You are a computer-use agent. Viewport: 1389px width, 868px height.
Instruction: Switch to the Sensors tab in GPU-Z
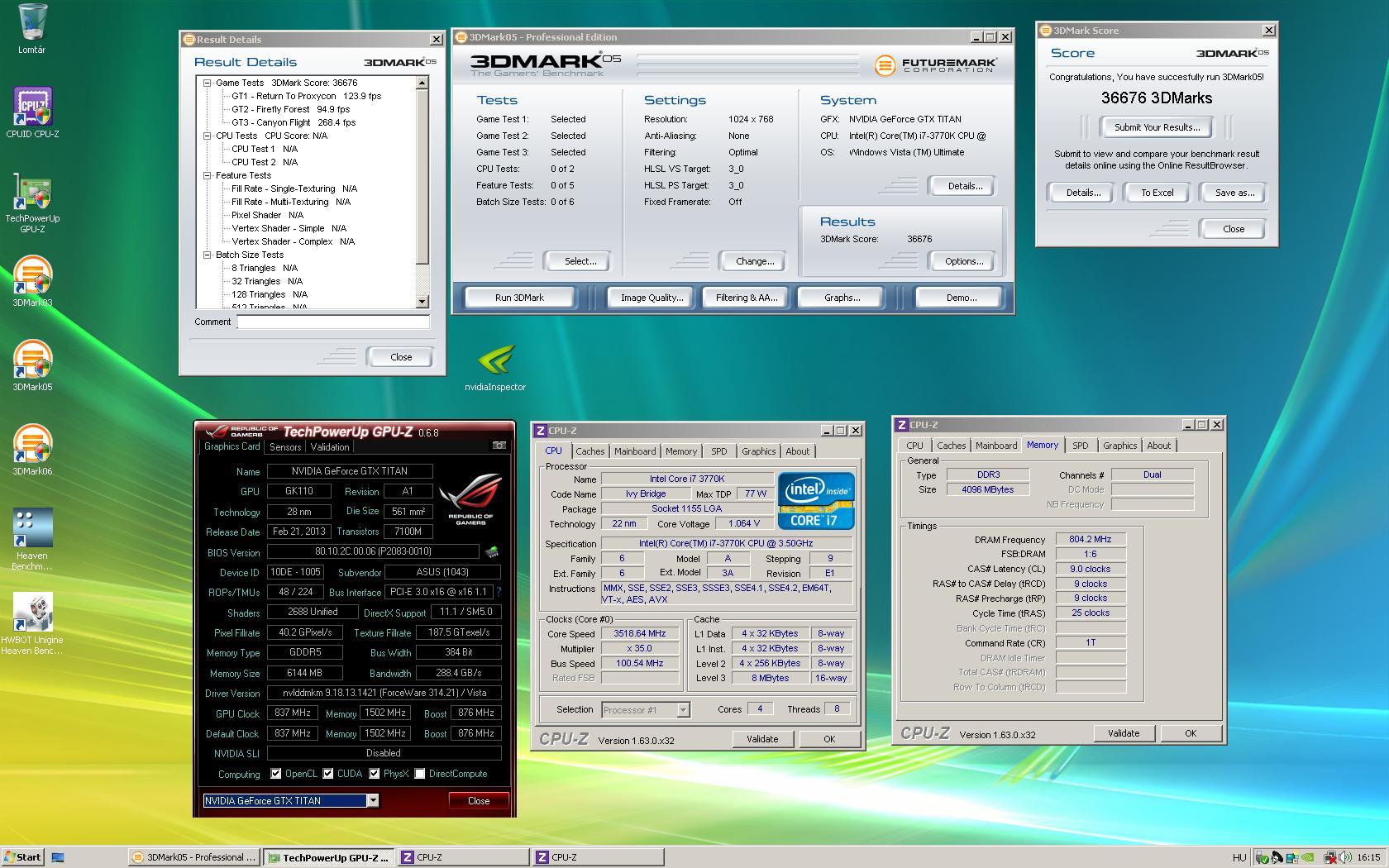tap(285, 447)
